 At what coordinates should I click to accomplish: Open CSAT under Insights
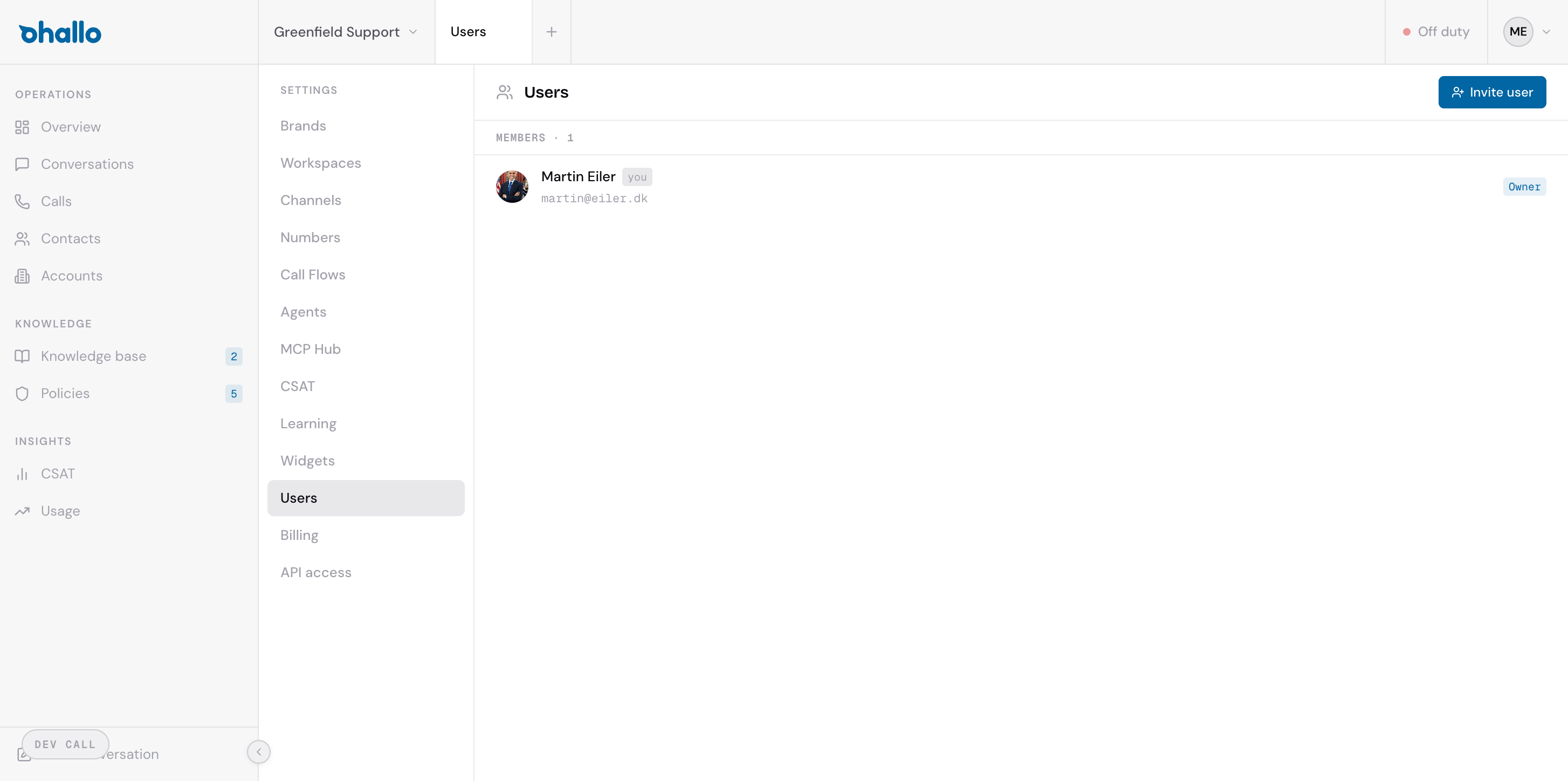[57, 474]
